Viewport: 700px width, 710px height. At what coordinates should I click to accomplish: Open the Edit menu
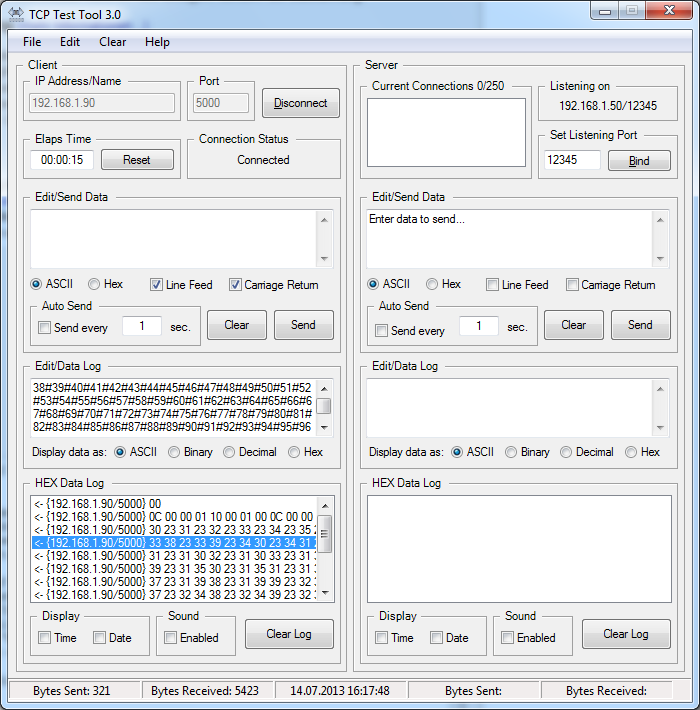70,42
